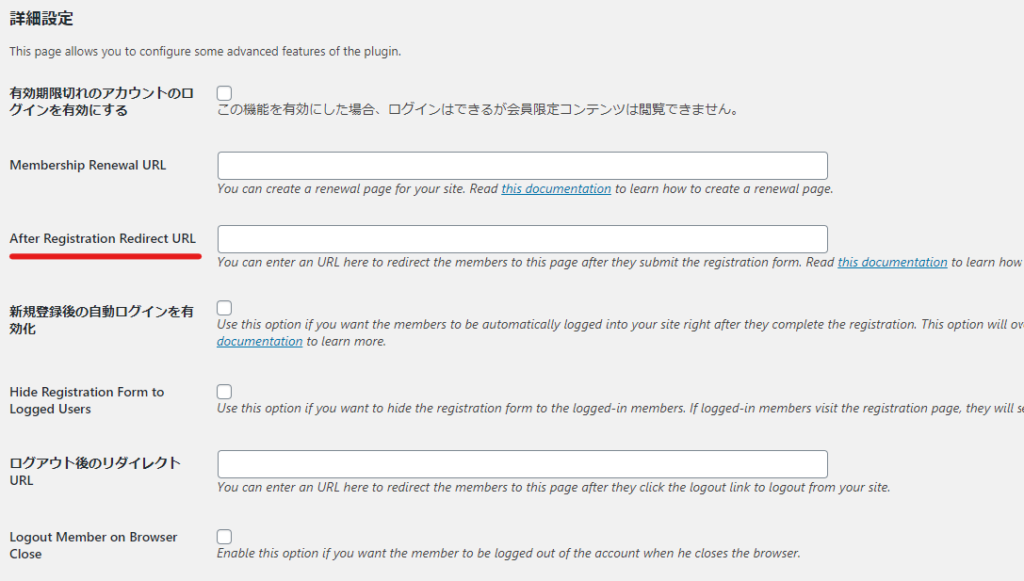Open documentation link about registration redirect
Image resolution: width=1024 pixels, height=581 pixels.
(x=892, y=262)
